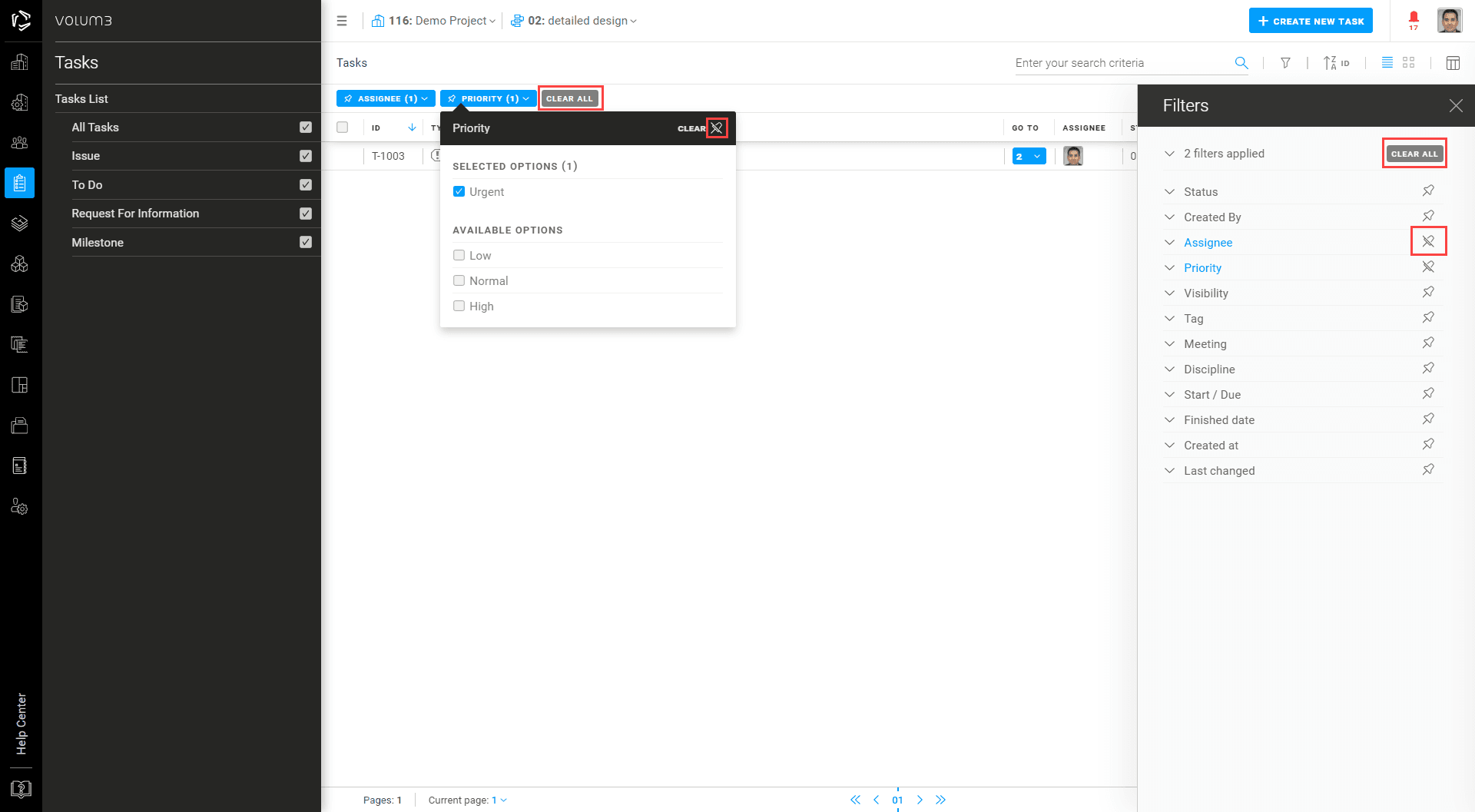Viewport: 1475px width, 812px height.
Task: Unpin the Assignee filter
Action: click(x=1428, y=241)
